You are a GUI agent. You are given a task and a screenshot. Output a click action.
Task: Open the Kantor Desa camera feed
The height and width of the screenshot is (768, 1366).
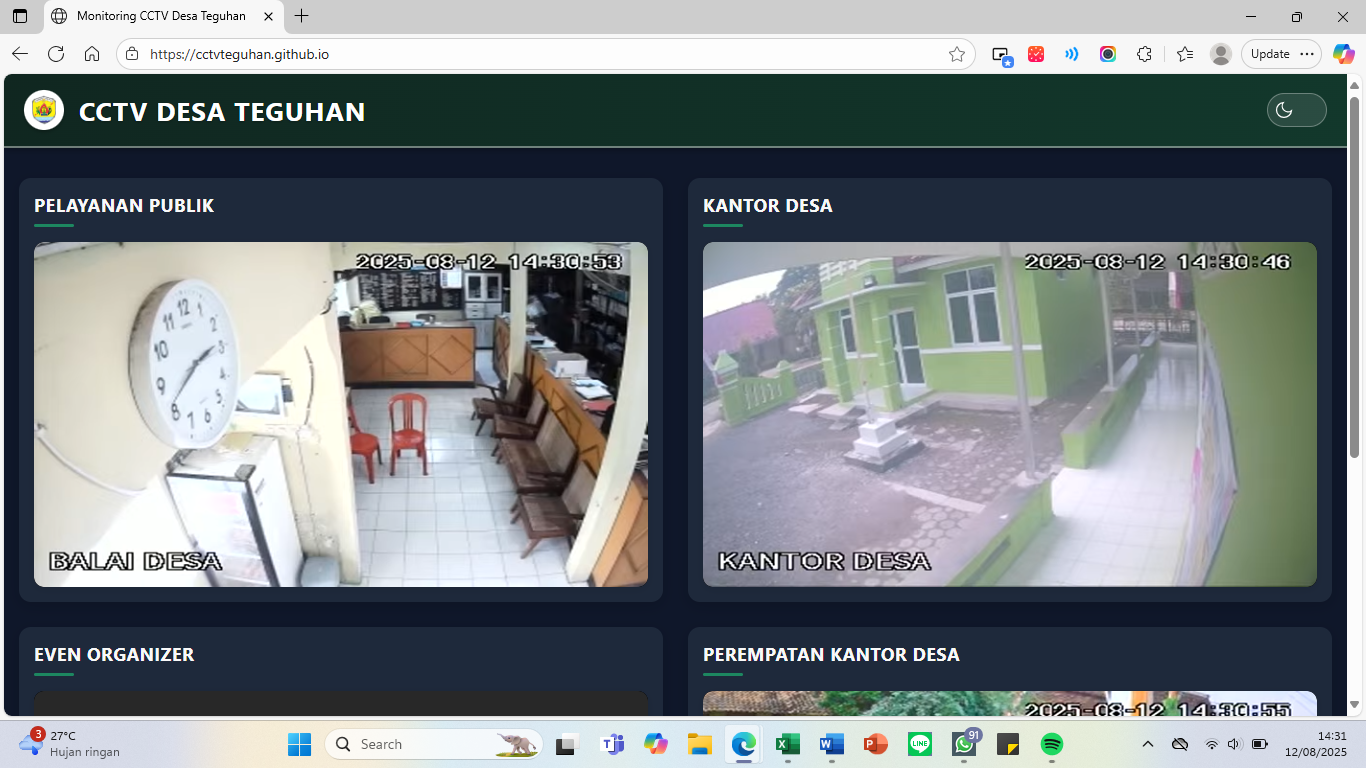1010,414
